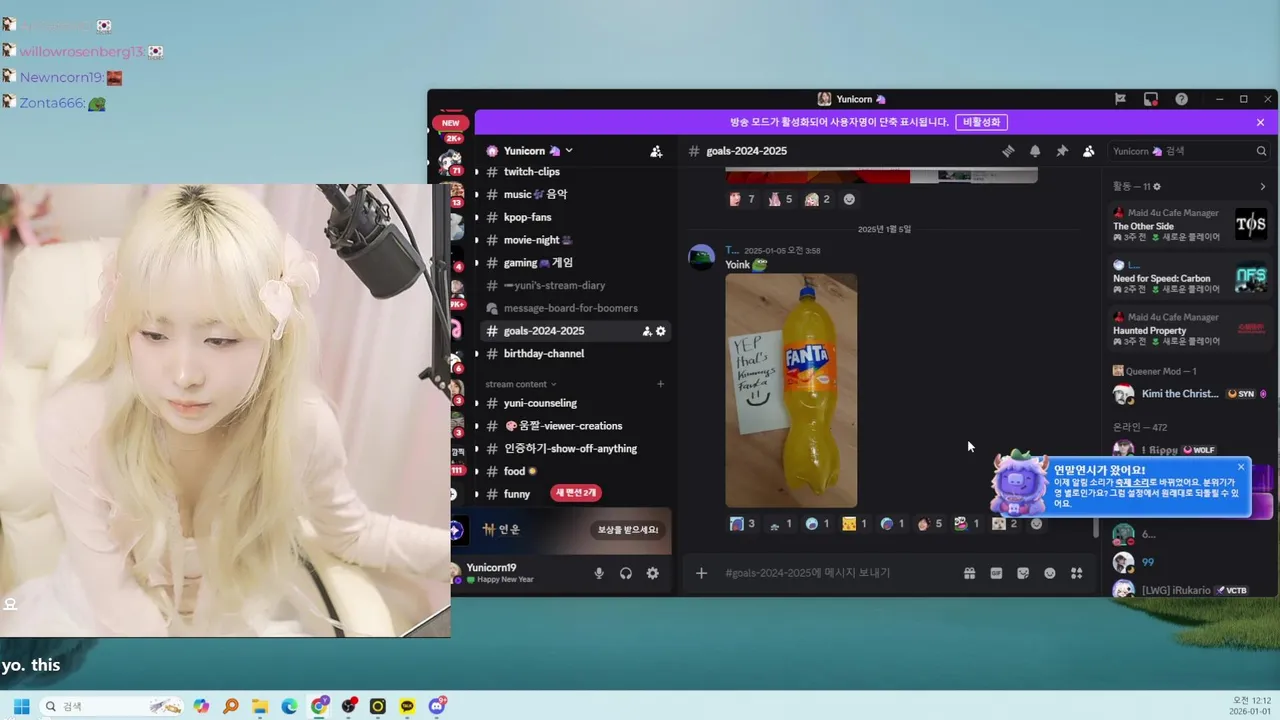Click create invite icon on goals-2024-2025 row
The image size is (1280, 720).
pyautogui.click(x=647, y=331)
